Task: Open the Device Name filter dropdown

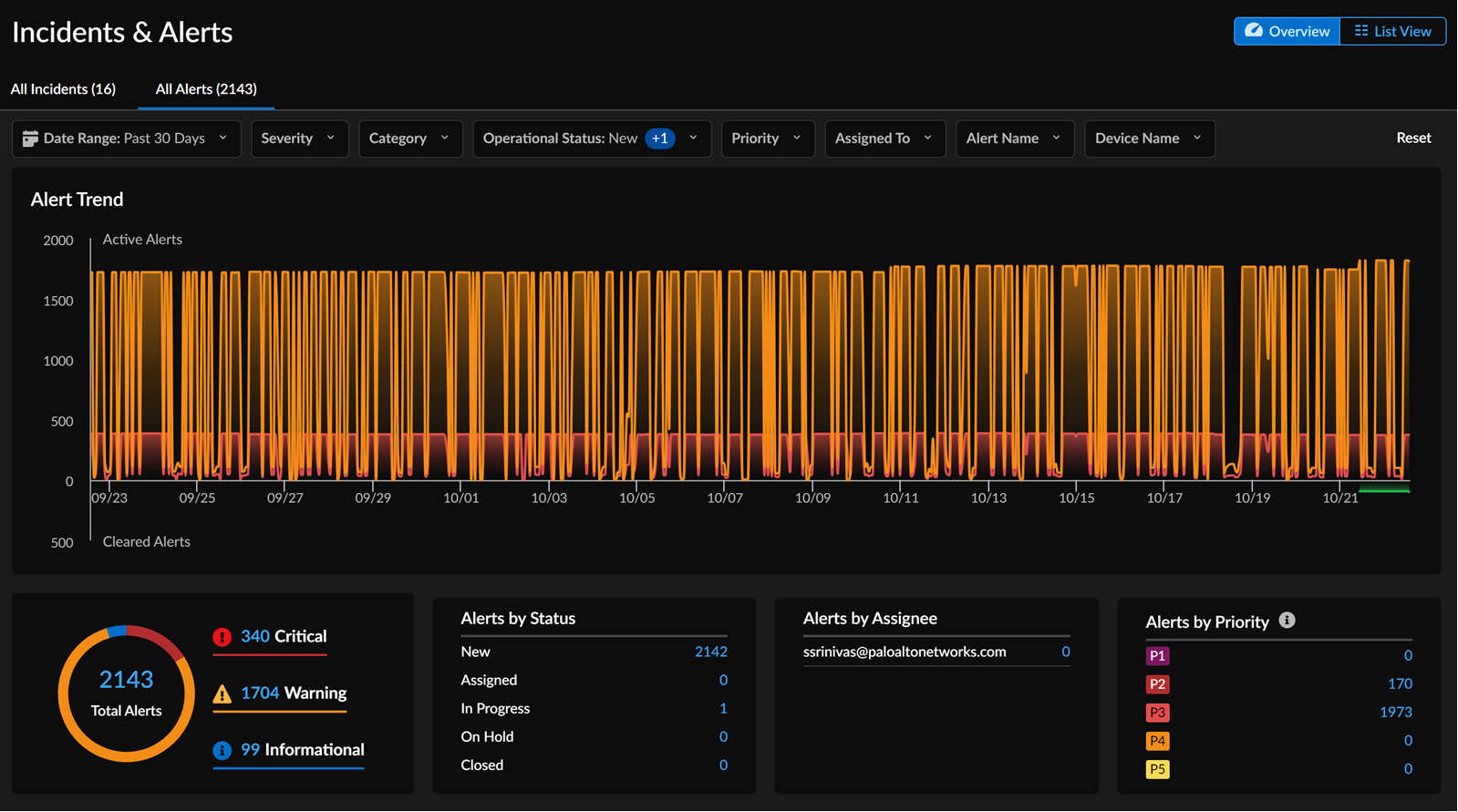Action: (x=1149, y=139)
